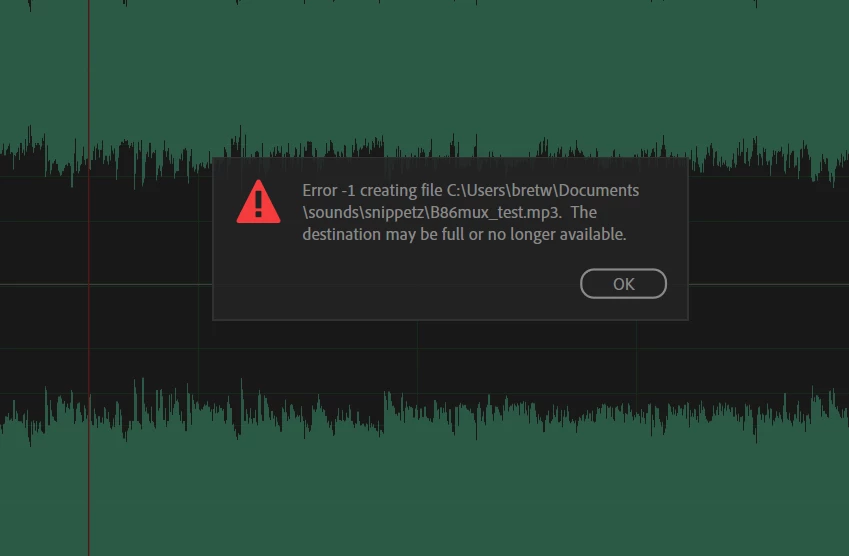Click the empty dialog area left of OK
The image size is (849, 556).
click(x=395, y=284)
